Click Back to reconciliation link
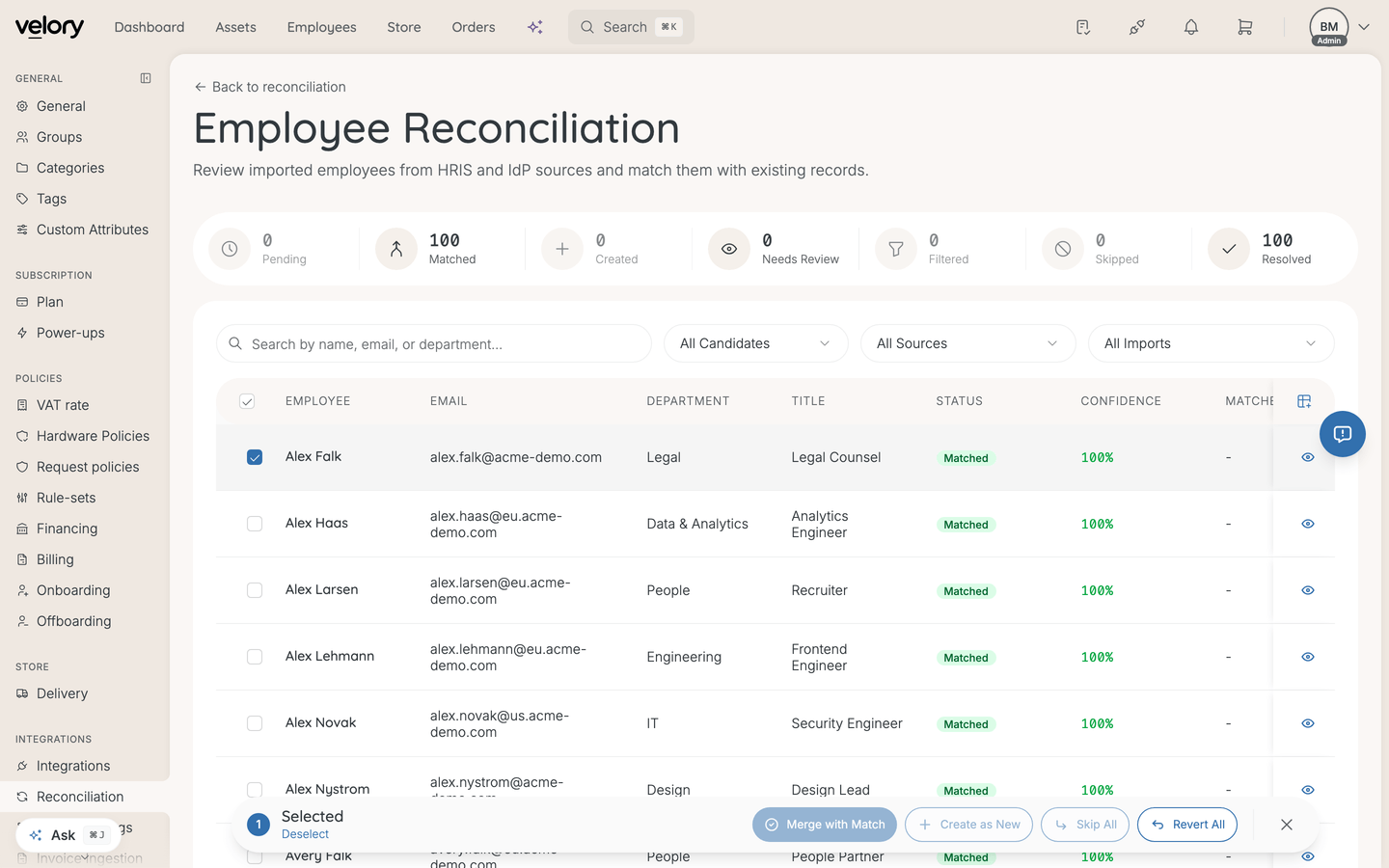The image size is (1389, 868). 270,87
